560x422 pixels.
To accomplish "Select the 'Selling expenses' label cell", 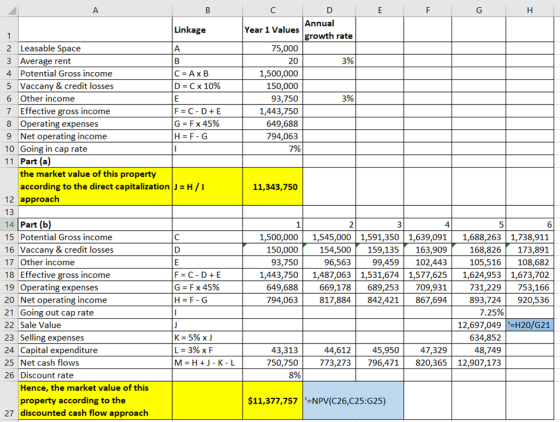I will coord(95,338).
